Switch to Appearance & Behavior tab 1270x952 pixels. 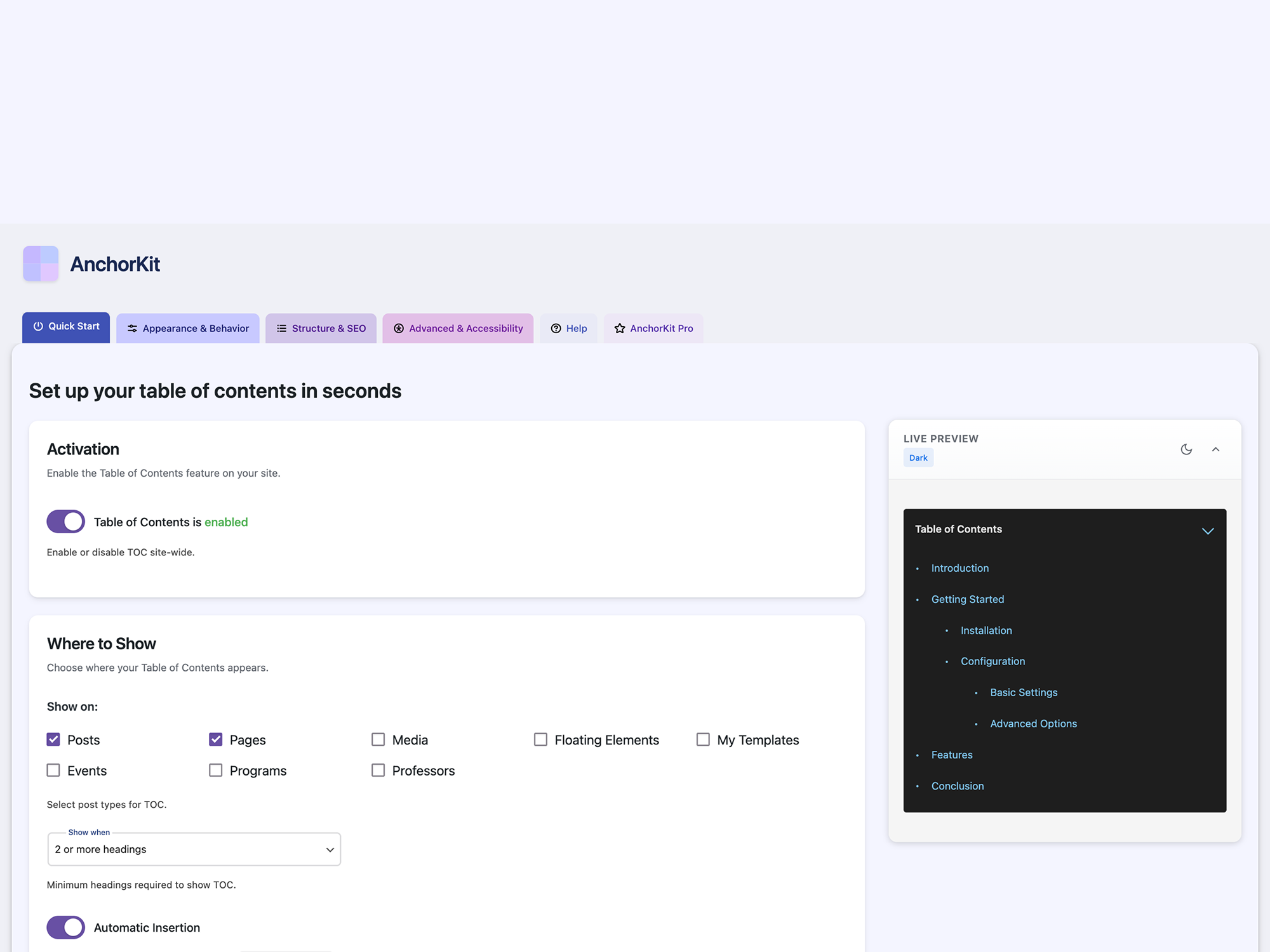coord(188,328)
